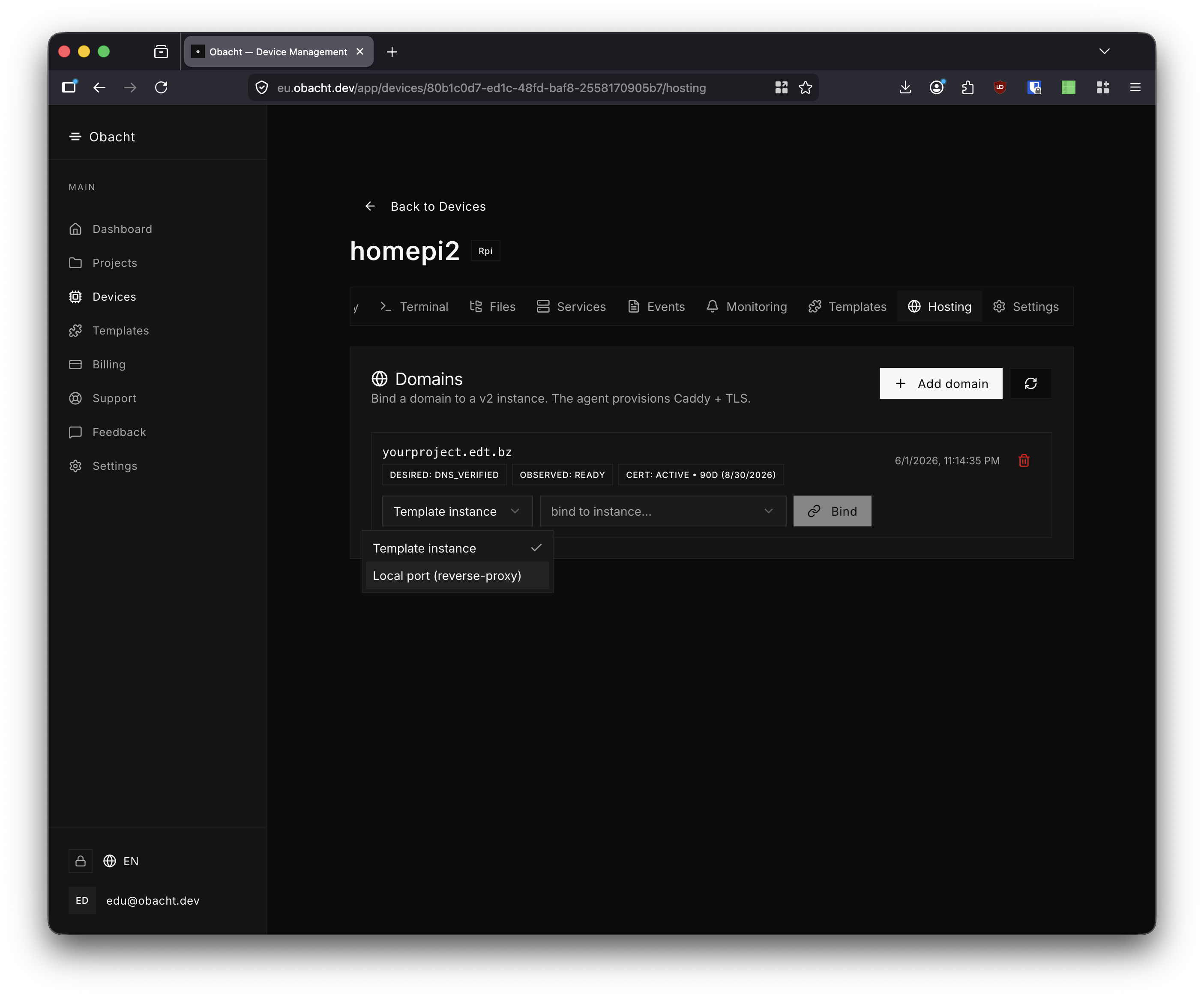Screen dimensions: 1204x998
Task: Switch to the device Templates tab
Action: click(848, 307)
